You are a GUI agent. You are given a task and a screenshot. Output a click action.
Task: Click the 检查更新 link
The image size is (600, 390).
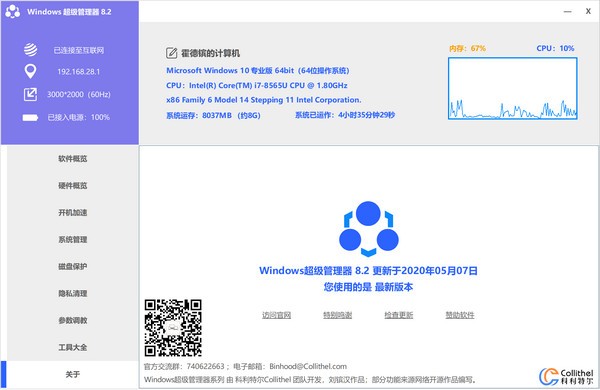(x=399, y=315)
